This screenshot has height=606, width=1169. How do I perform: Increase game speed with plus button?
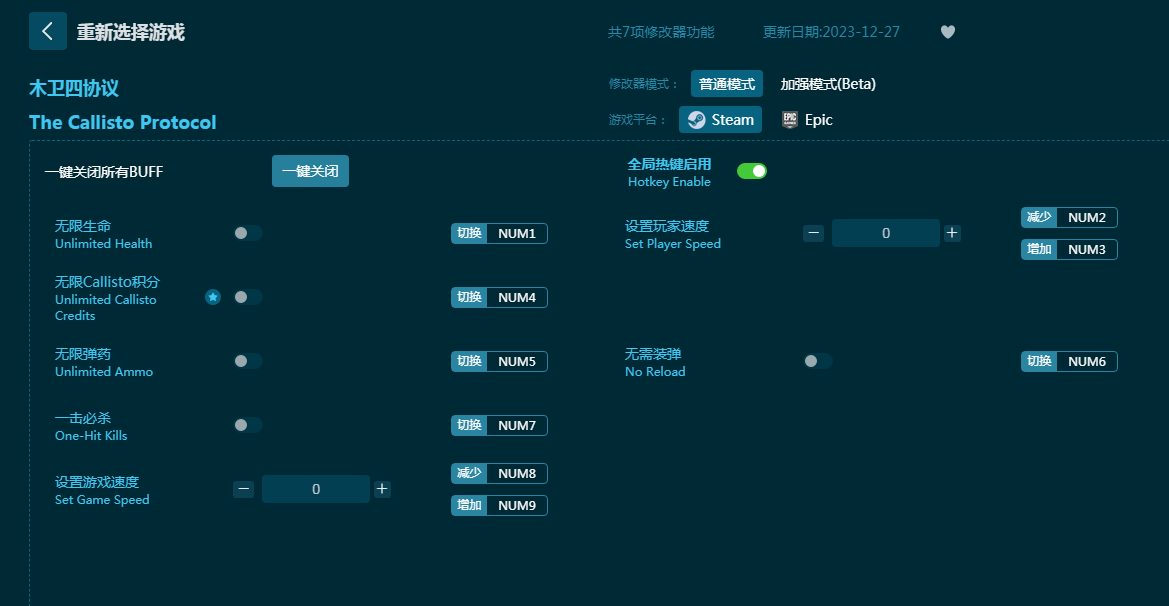pos(382,489)
